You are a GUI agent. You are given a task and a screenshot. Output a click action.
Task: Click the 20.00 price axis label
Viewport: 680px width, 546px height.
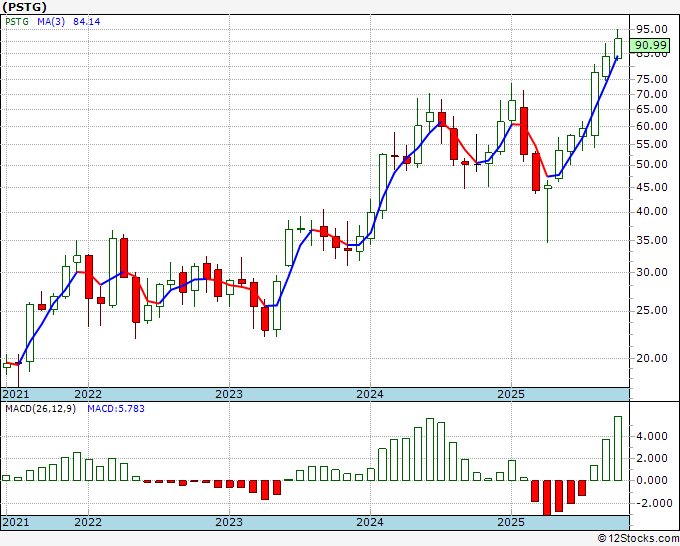click(x=651, y=358)
